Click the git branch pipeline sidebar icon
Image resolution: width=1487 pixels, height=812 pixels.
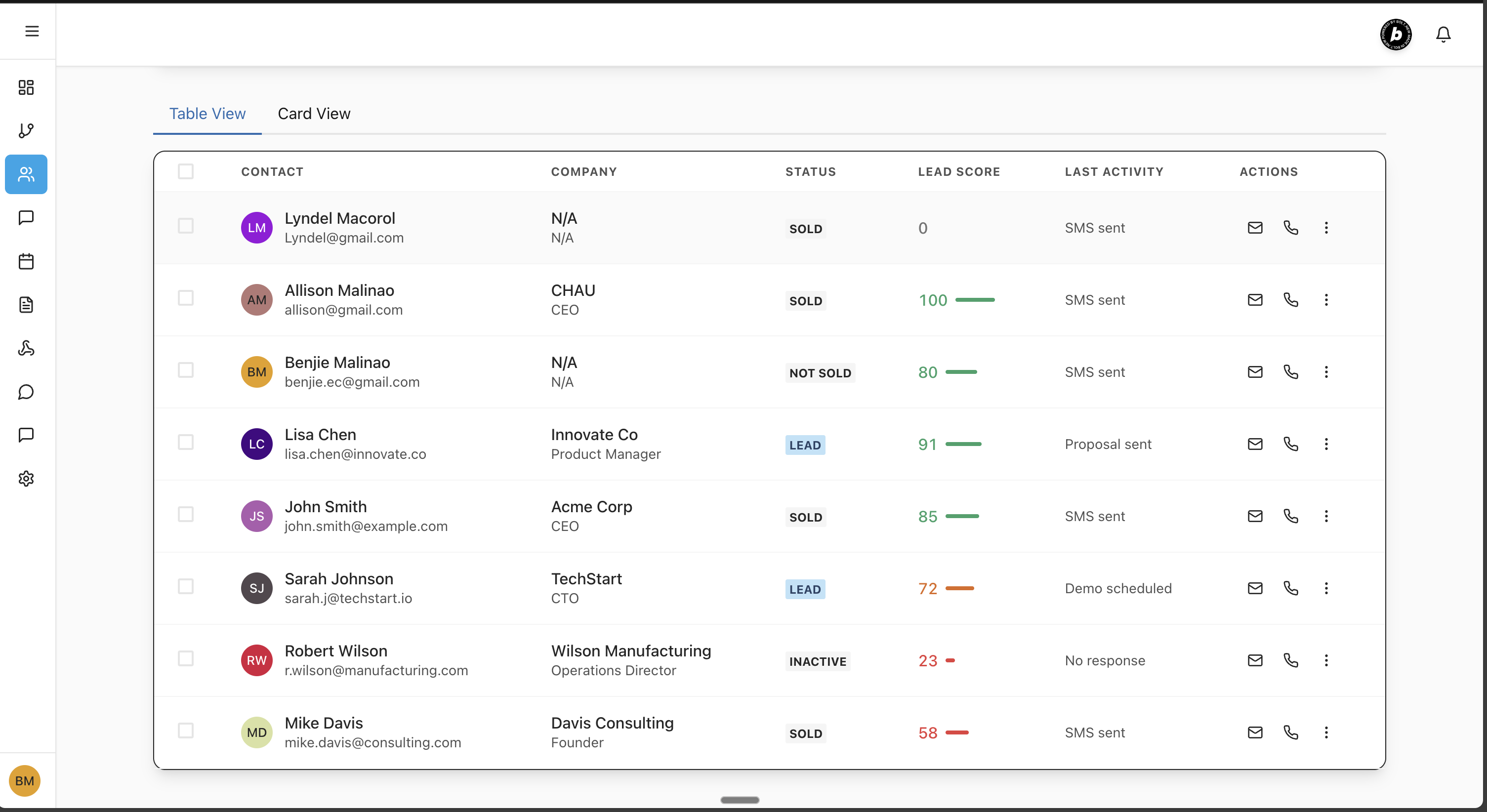tap(26, 130)
